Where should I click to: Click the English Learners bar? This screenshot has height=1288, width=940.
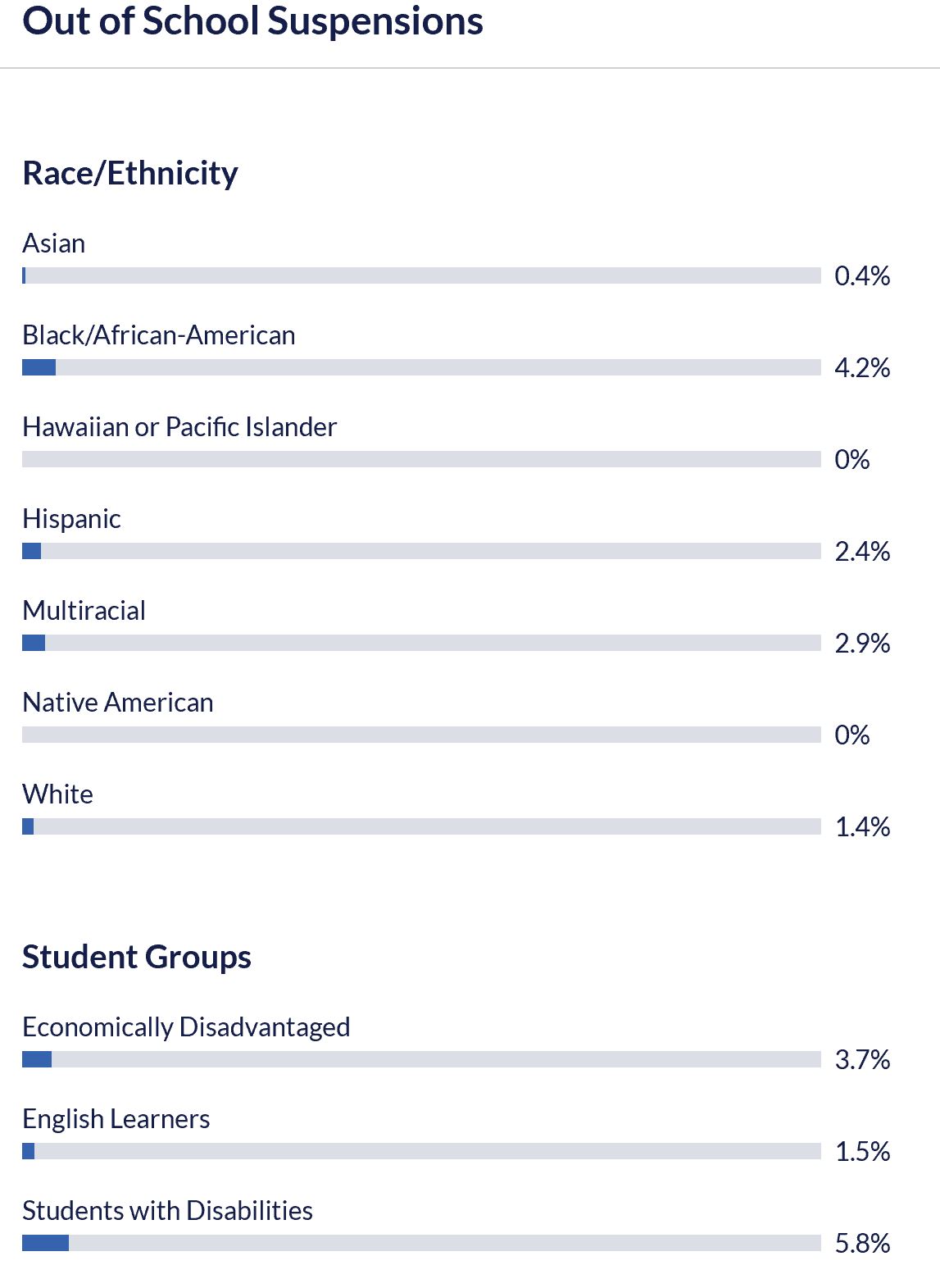(421, 1151)
